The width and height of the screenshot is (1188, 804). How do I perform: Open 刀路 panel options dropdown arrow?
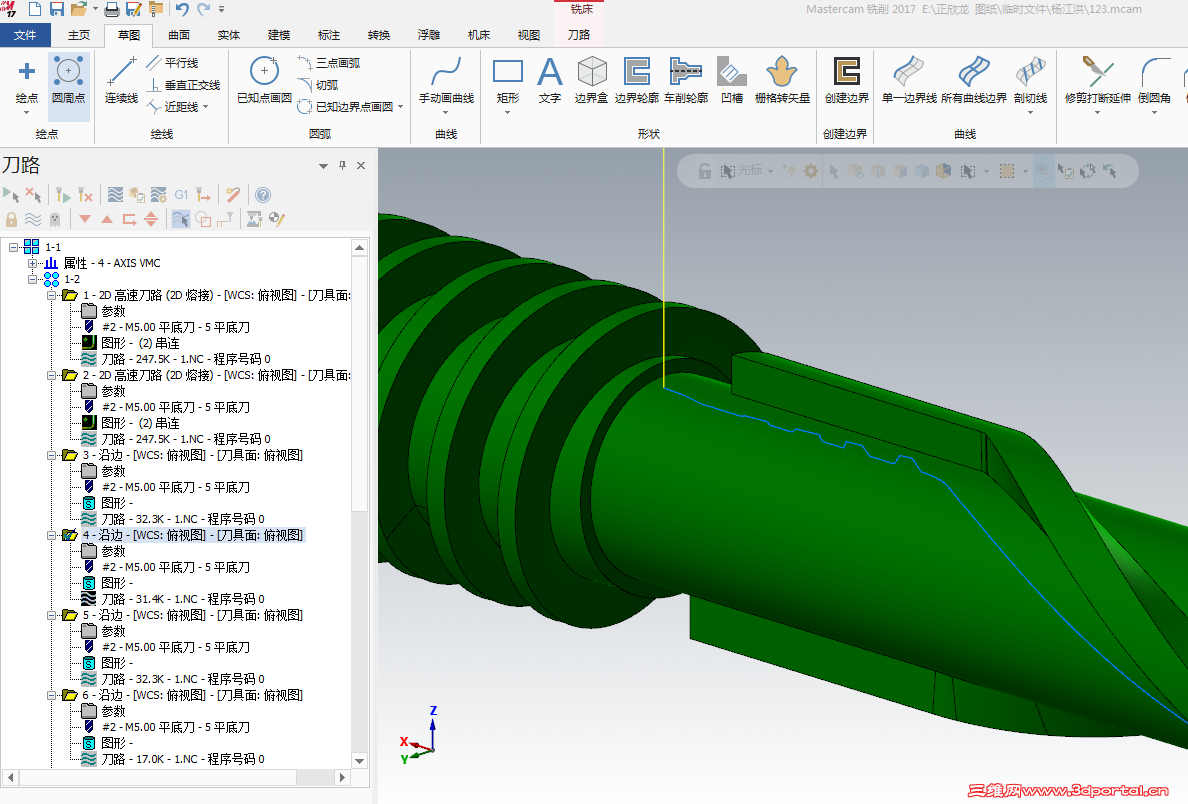(323, 166)
